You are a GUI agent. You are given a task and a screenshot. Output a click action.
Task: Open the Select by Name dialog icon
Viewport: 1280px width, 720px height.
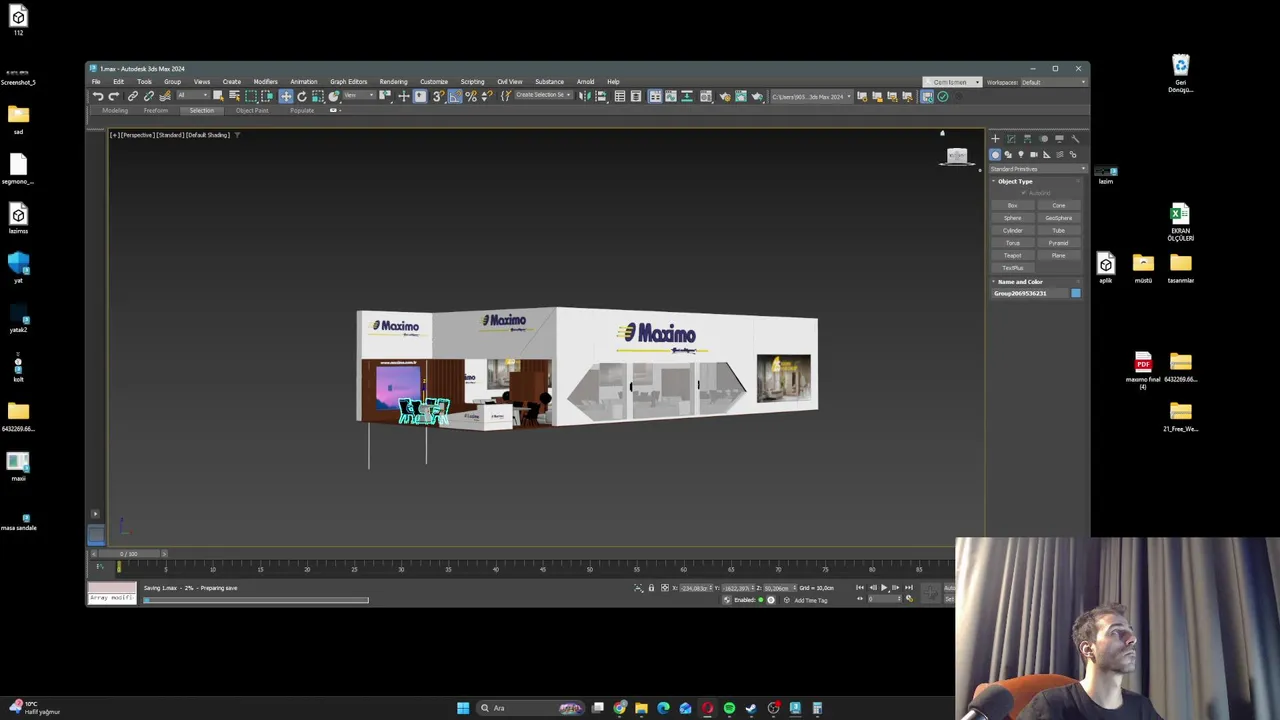pyautogui.click(x=235, y=96)
